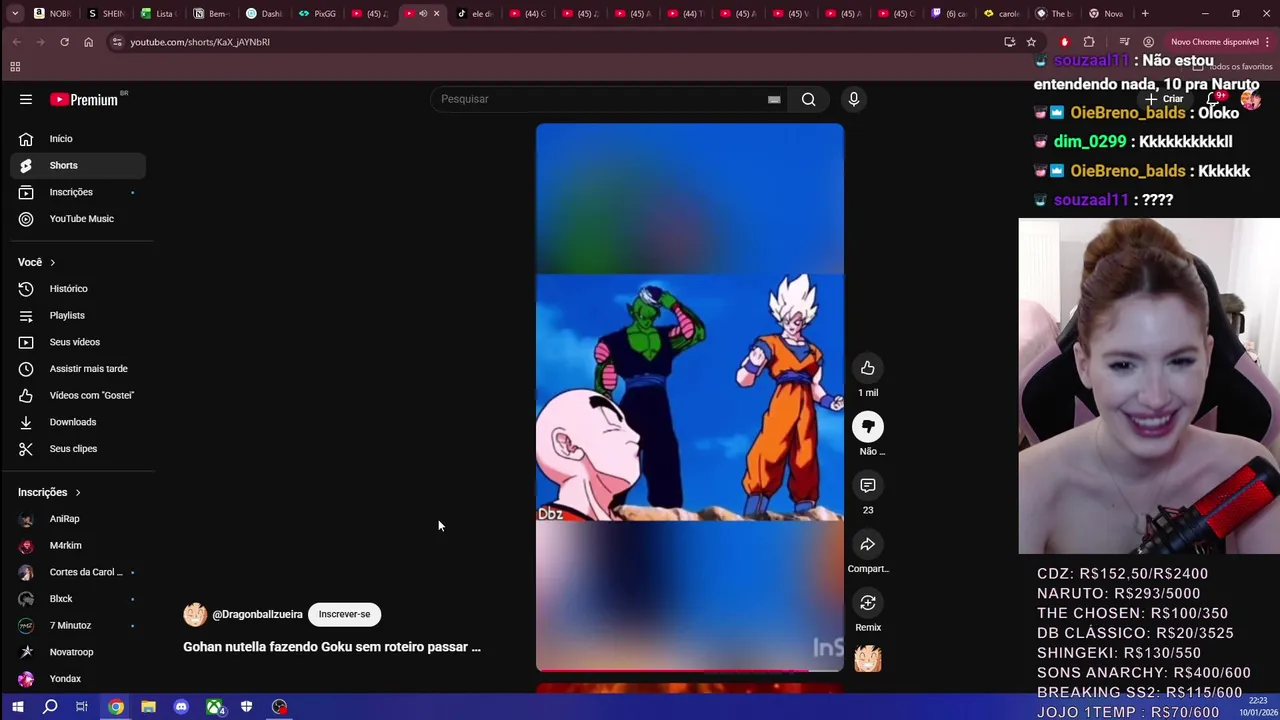The image size is (1280, 720).
Task: Click Novo Chrome disponível update button
Action: point(1219,42)
